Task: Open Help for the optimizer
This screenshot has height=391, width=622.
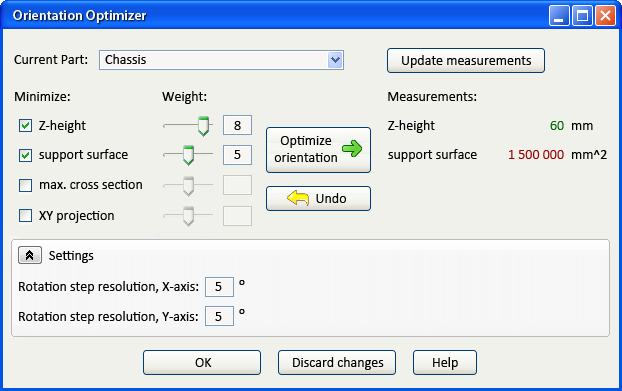Action: pyautogui.click(x=445, y=362)
